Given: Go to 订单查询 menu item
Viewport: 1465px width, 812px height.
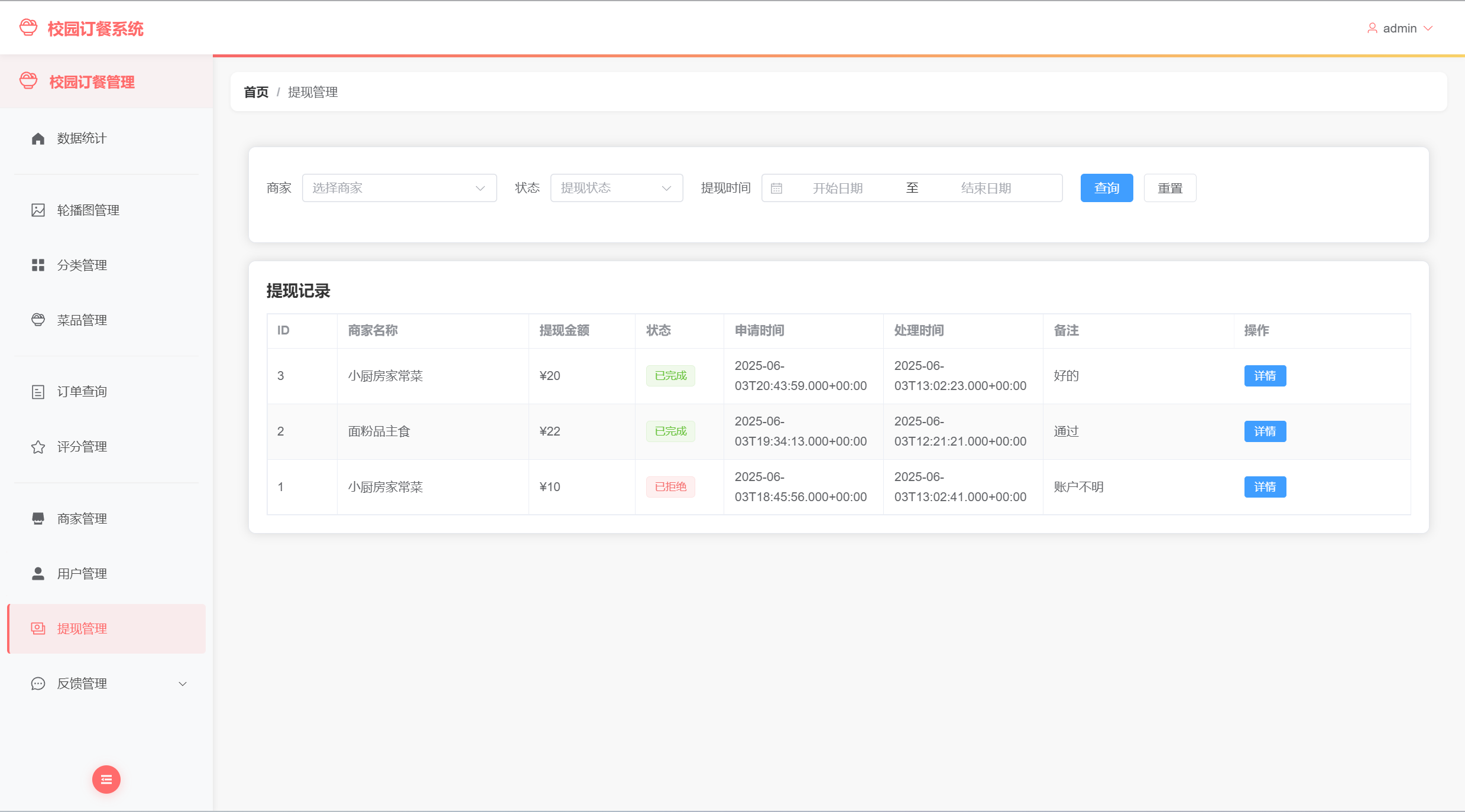Looking at the screenshot, I should point(82,392).
